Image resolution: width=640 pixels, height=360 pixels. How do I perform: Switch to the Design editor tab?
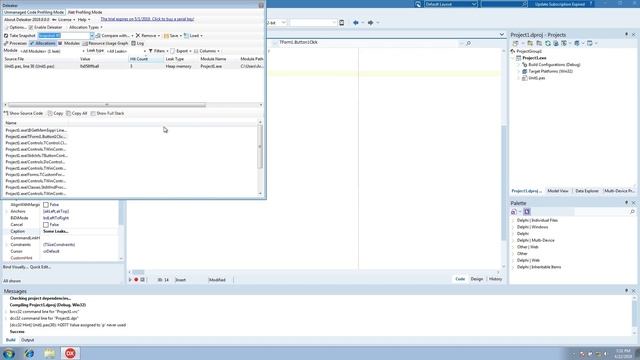pyautogui.click(x=476, y=279)
